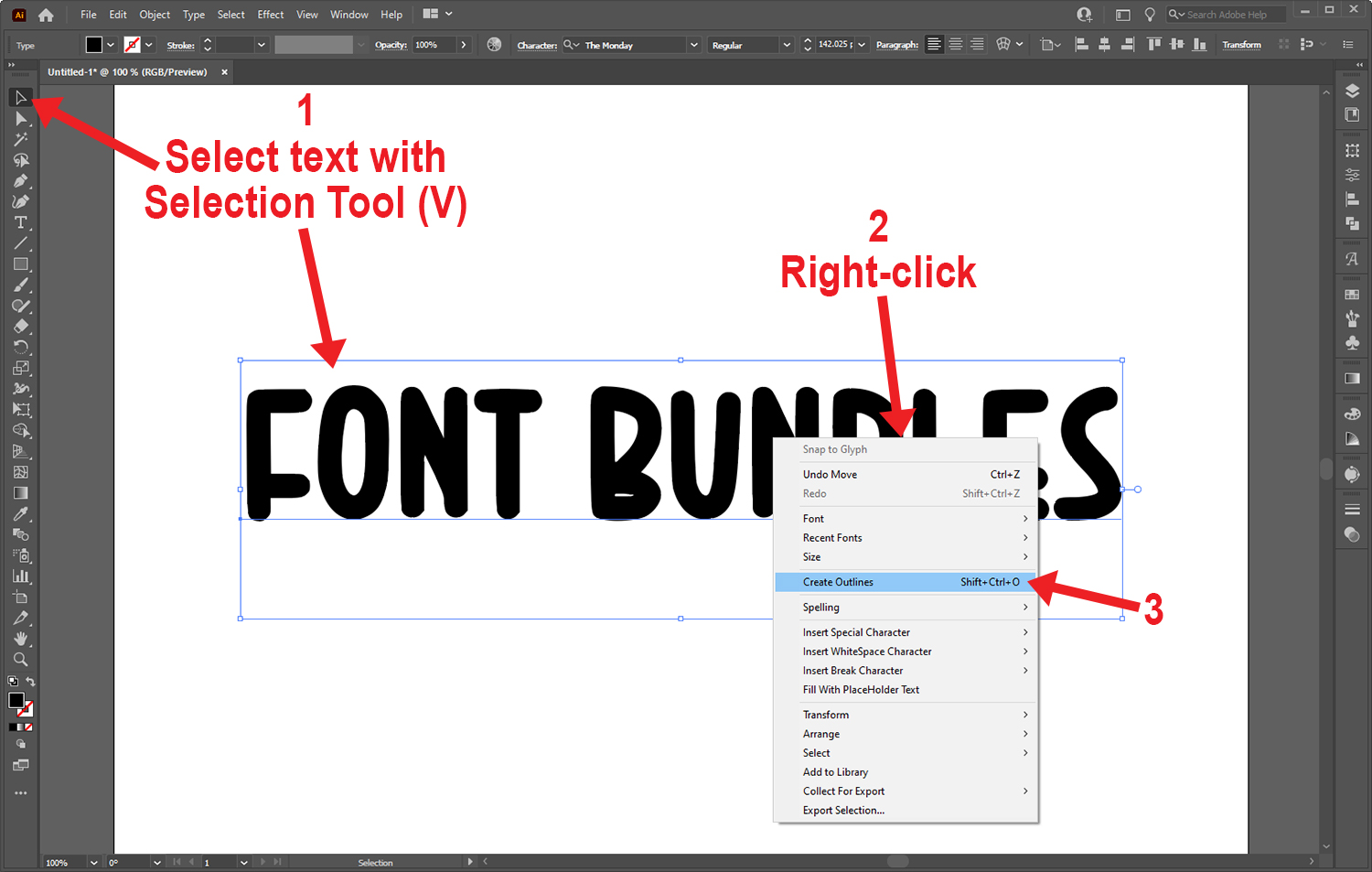Select the Eraser tool

pyautogui.click(x=20, y=327)
